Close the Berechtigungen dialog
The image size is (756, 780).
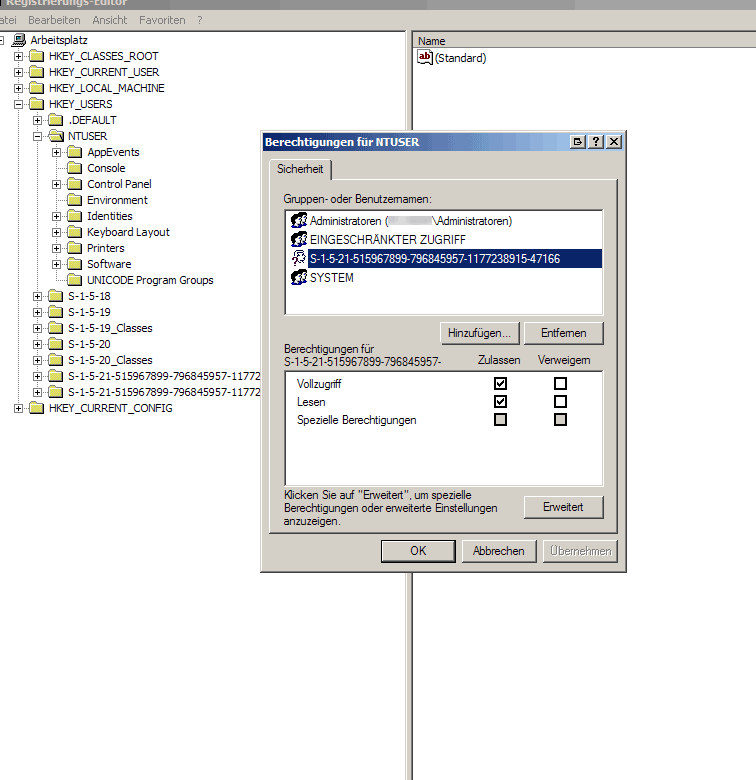point(614,142)
